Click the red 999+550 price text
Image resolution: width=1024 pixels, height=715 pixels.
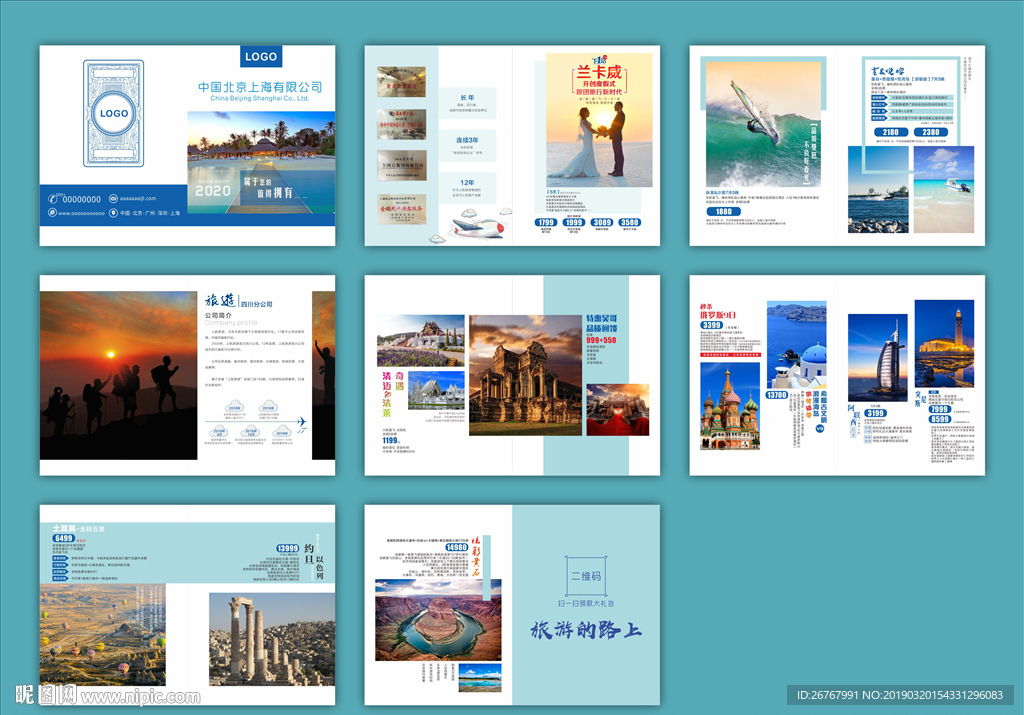pos(601,340)
